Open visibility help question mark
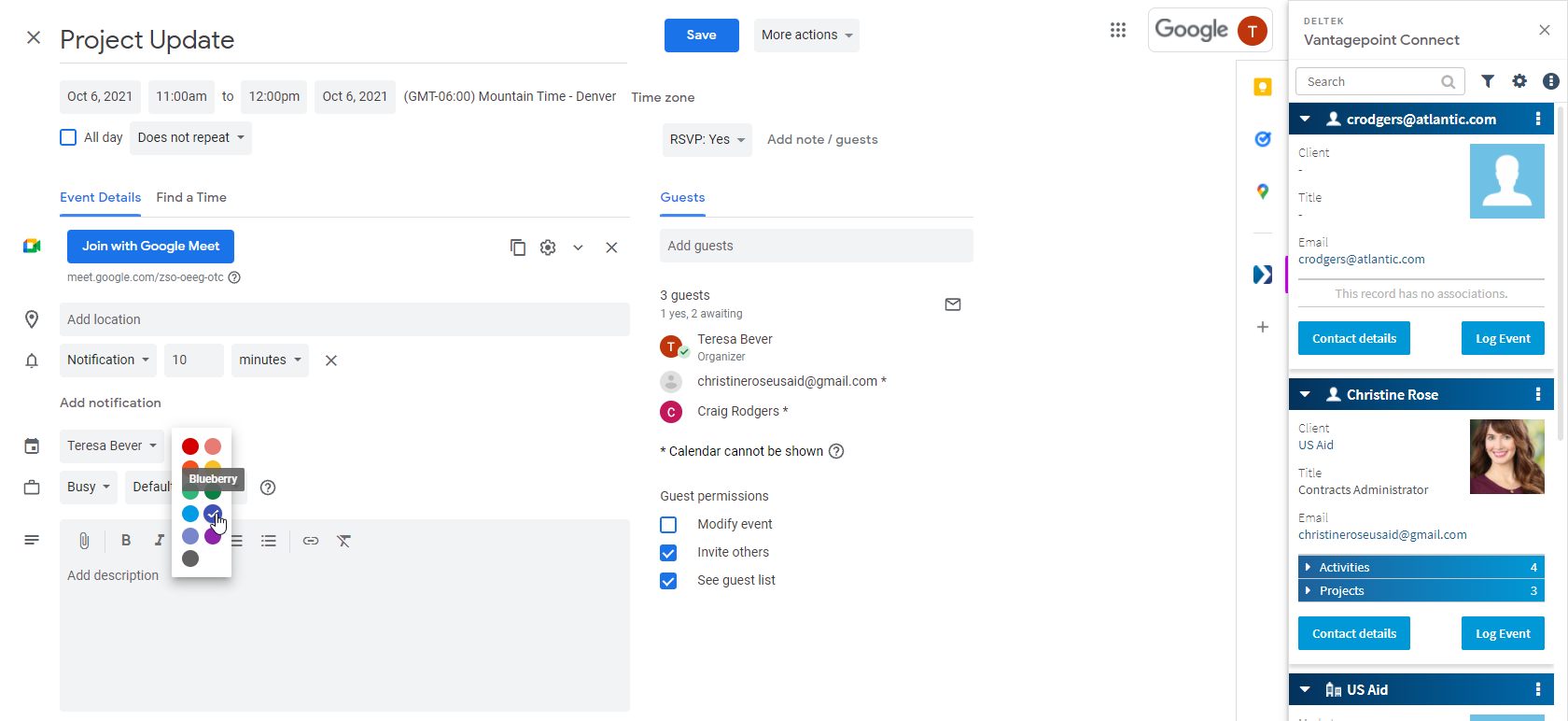Viewport: 1568px width, 721px height. tap(268, 488)
